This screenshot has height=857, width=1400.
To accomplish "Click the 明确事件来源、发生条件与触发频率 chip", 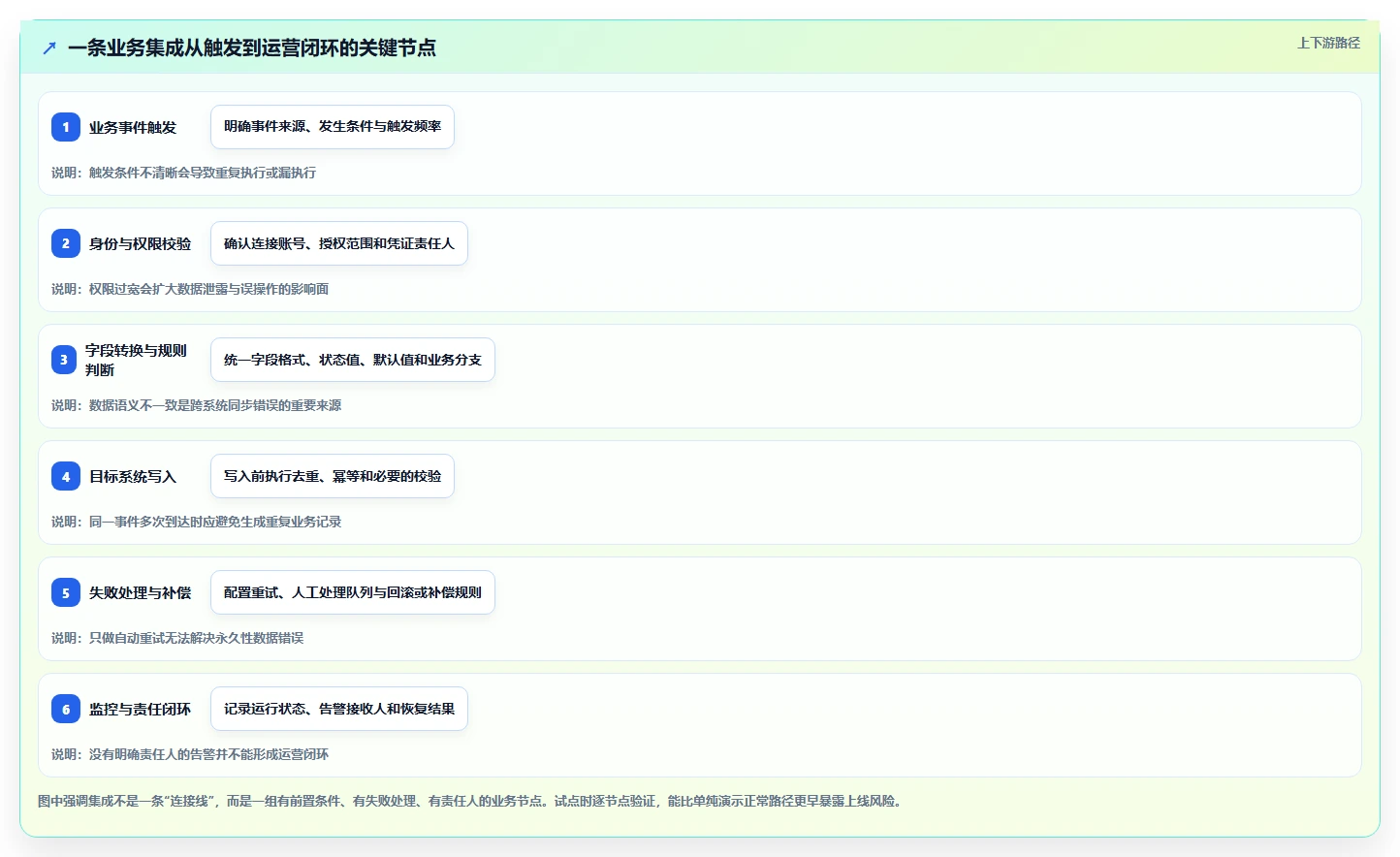I will pos(333,127).
